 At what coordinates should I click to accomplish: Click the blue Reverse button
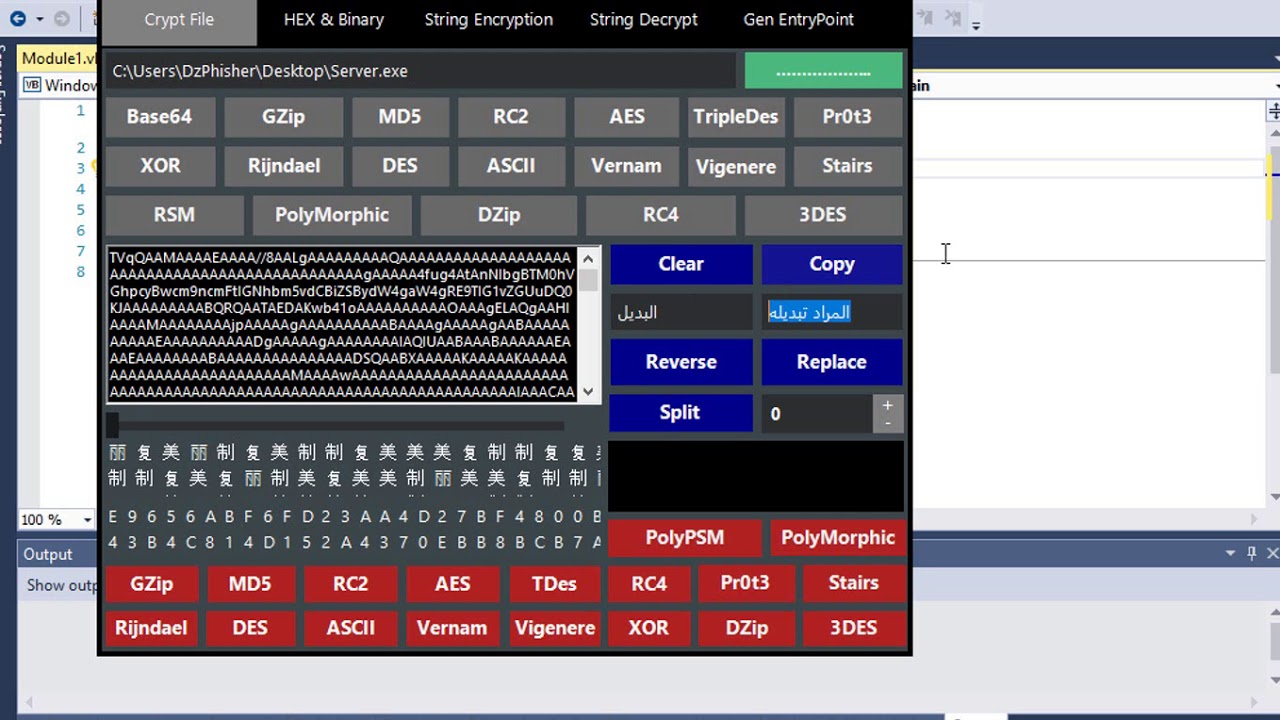click(x=681, y=362)
